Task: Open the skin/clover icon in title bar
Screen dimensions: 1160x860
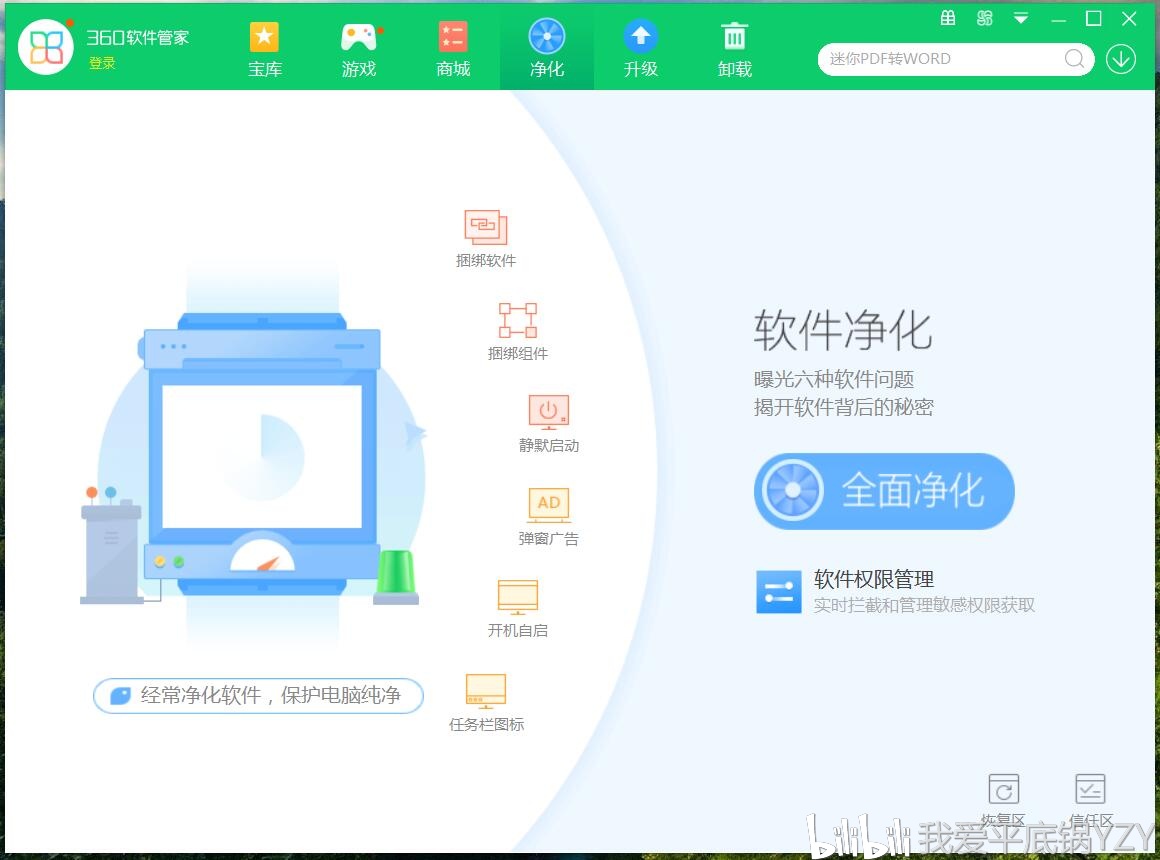Action: 984,19
